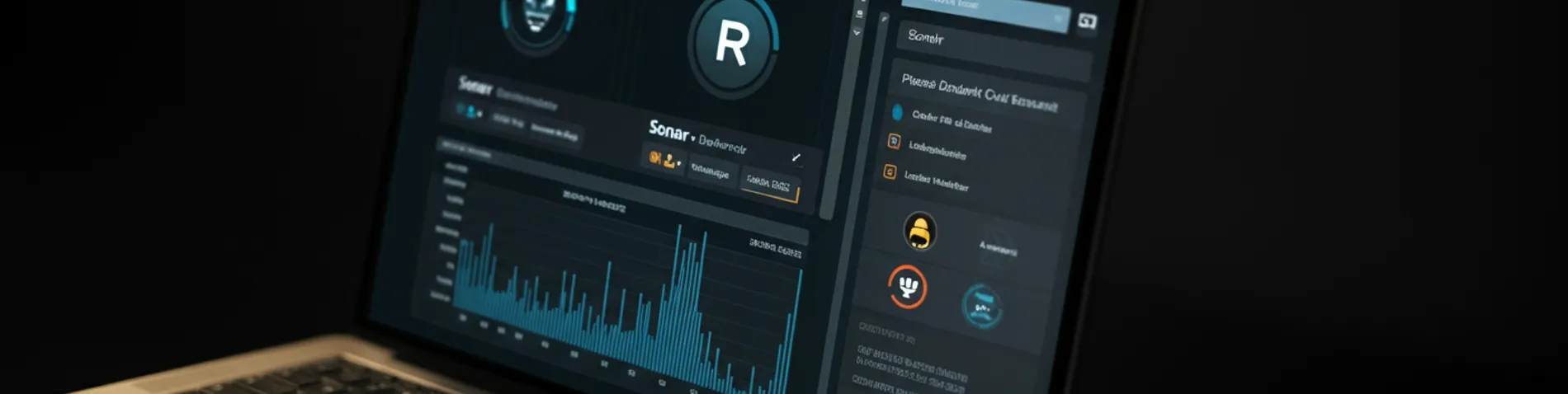Click the orange-ringed hand icon

pos(907,287)
